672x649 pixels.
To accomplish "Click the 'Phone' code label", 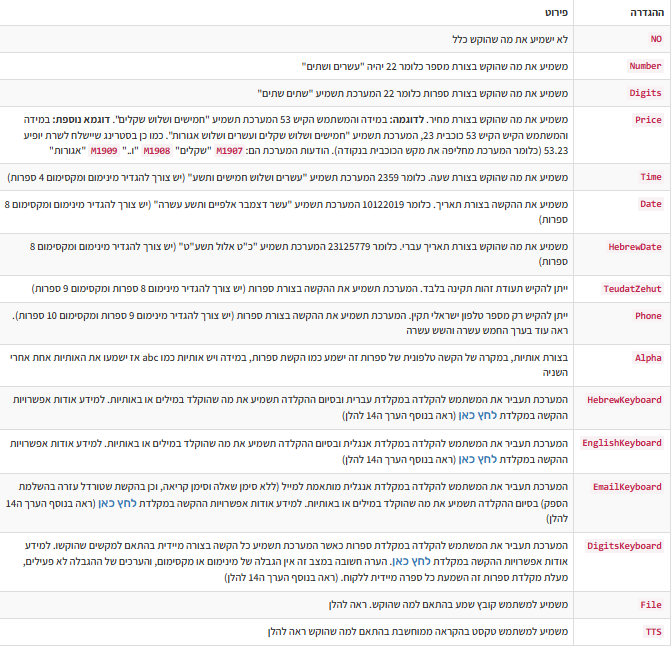I will 648,316.
